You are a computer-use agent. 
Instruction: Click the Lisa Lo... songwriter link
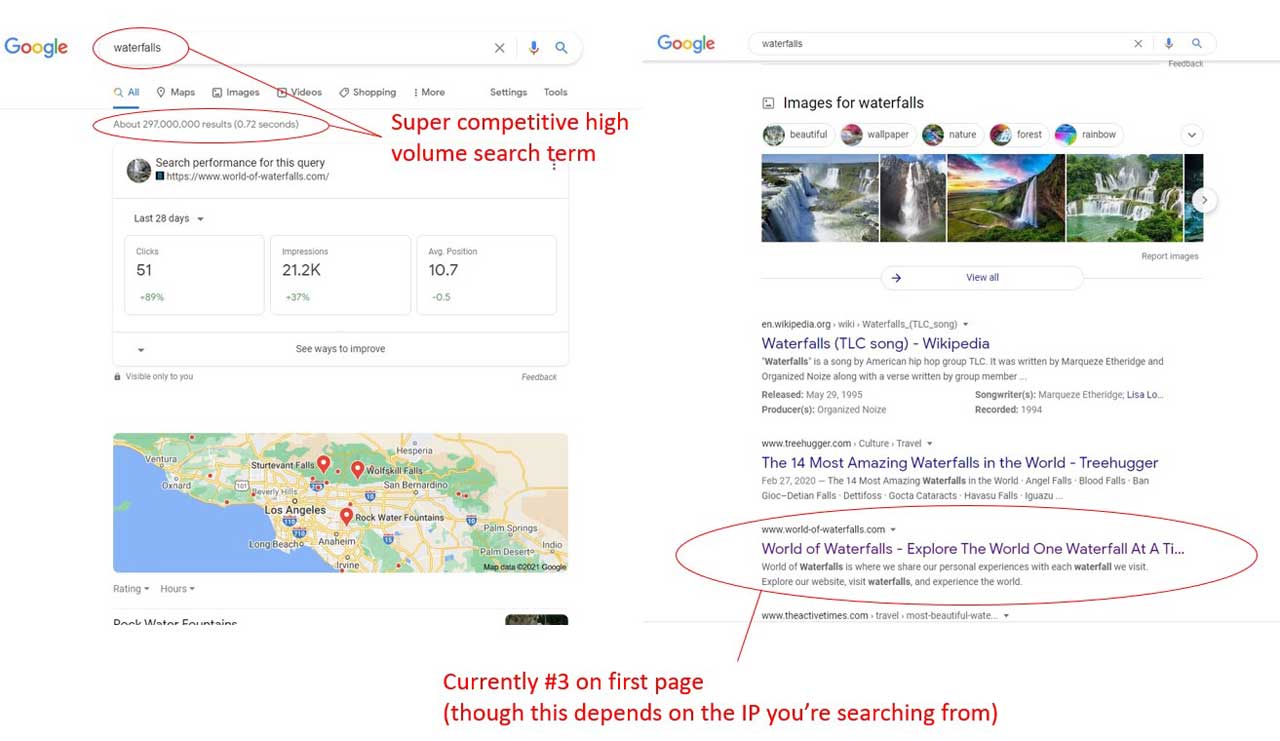tap(1143, 395)
